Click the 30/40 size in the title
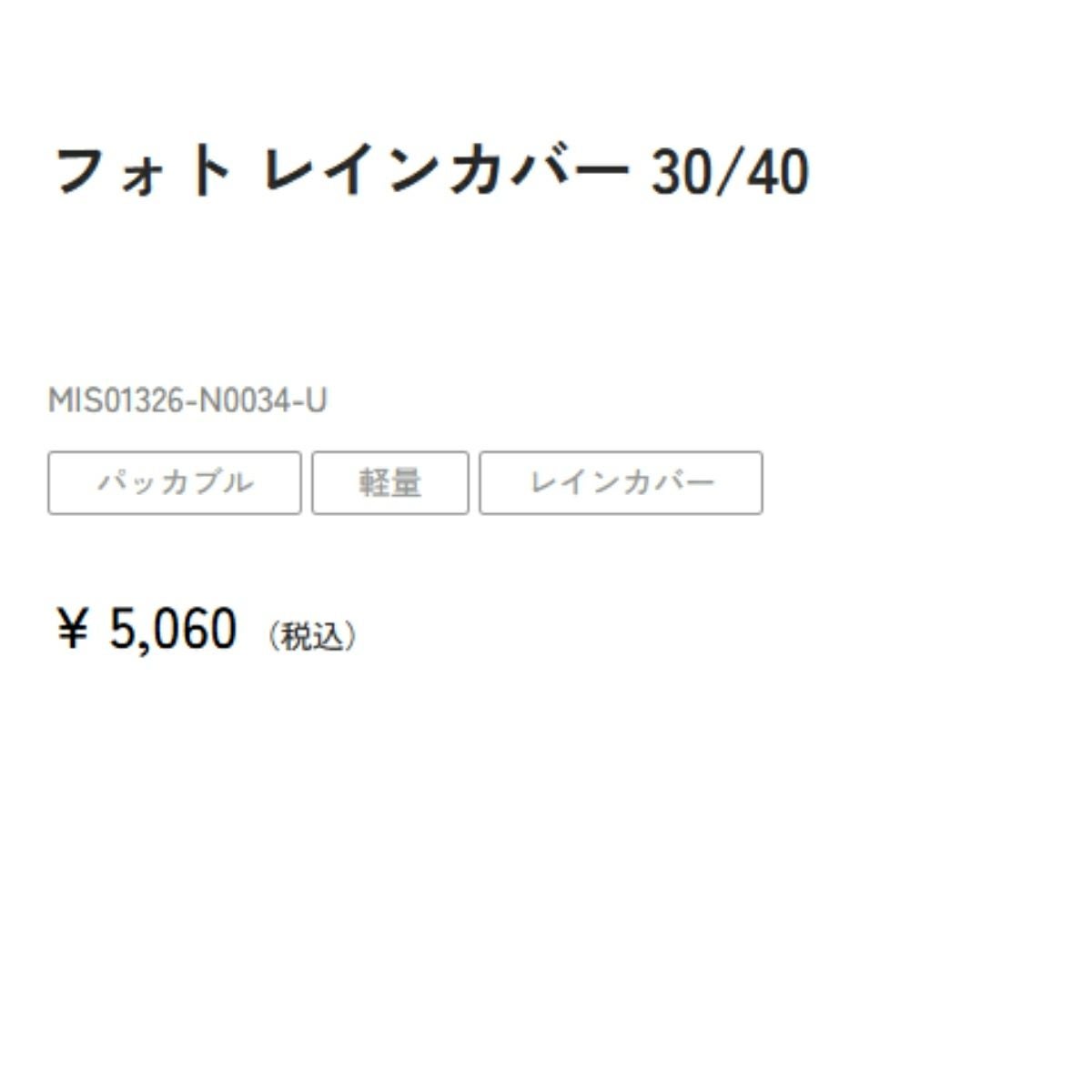The height and width of the screenshot is (1092, 1092). (730, 173)
